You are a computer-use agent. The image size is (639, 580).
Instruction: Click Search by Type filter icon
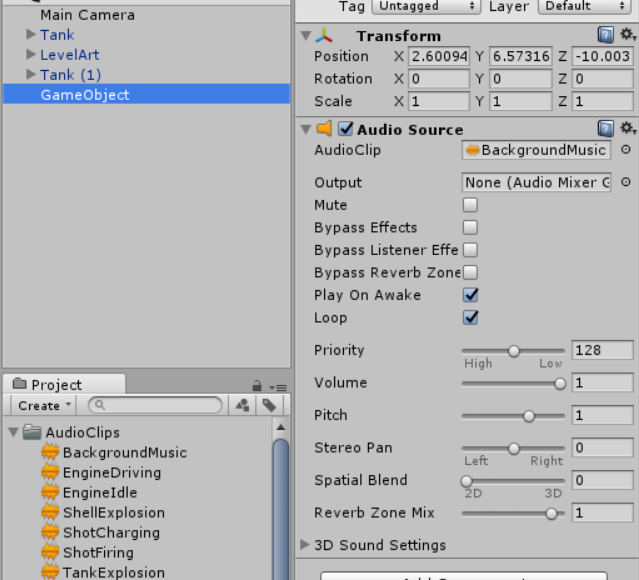point(242,406)
